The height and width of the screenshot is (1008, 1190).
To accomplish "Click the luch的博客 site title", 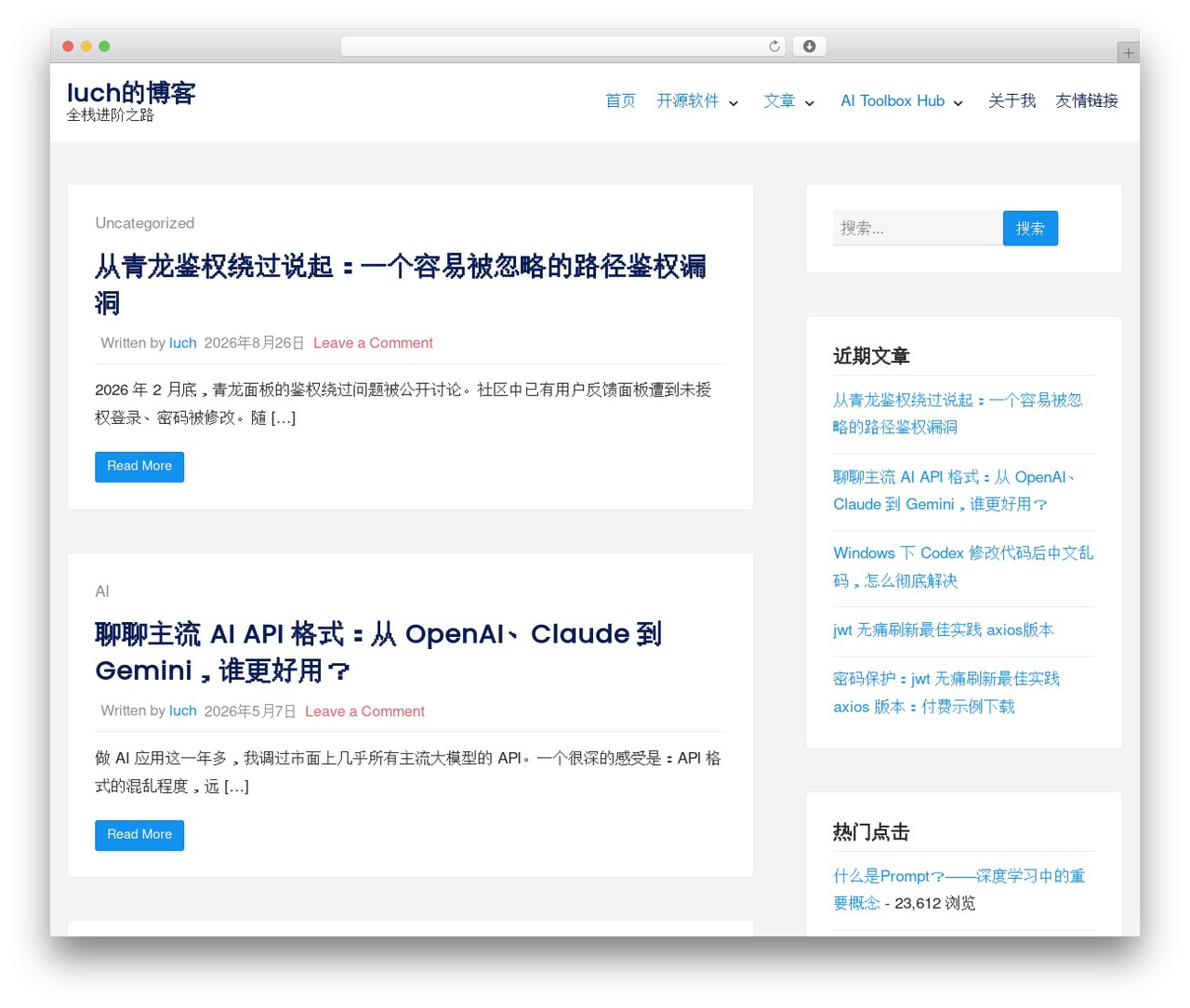I will tap(131, 93).
